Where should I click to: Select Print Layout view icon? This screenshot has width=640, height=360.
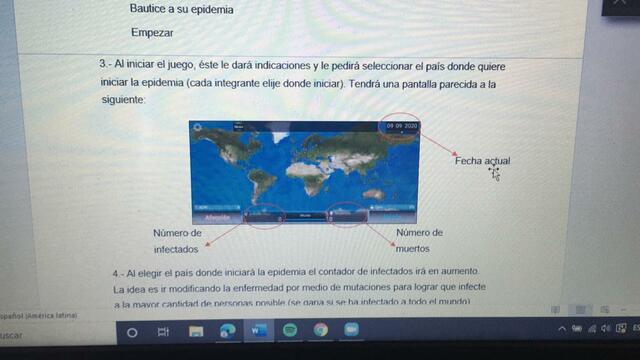(580, 310)
